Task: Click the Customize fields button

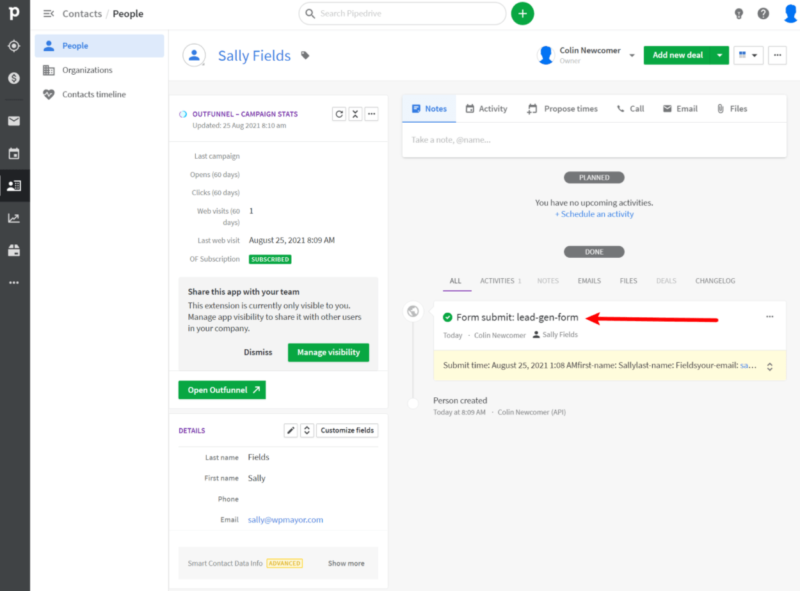Action: pyautogui.click(x=347, y=430)
